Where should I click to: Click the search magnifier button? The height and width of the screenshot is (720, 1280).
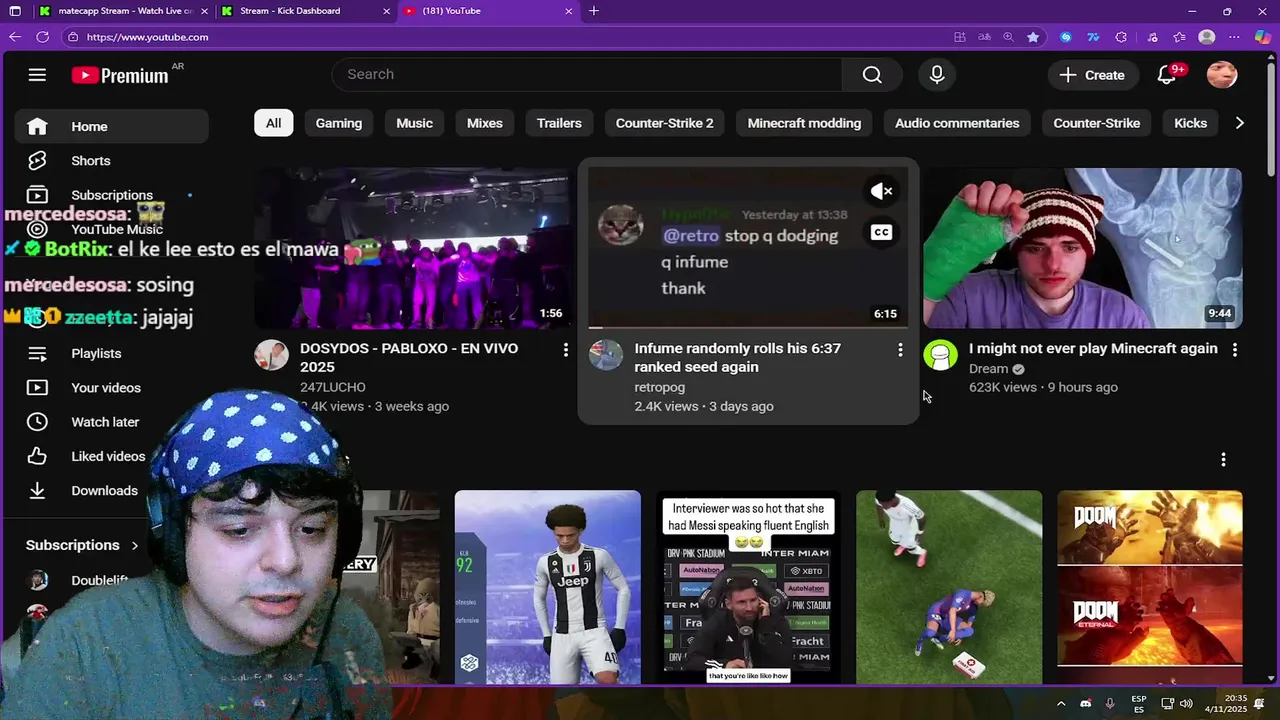pyautogui.click(x=872, y=75)
